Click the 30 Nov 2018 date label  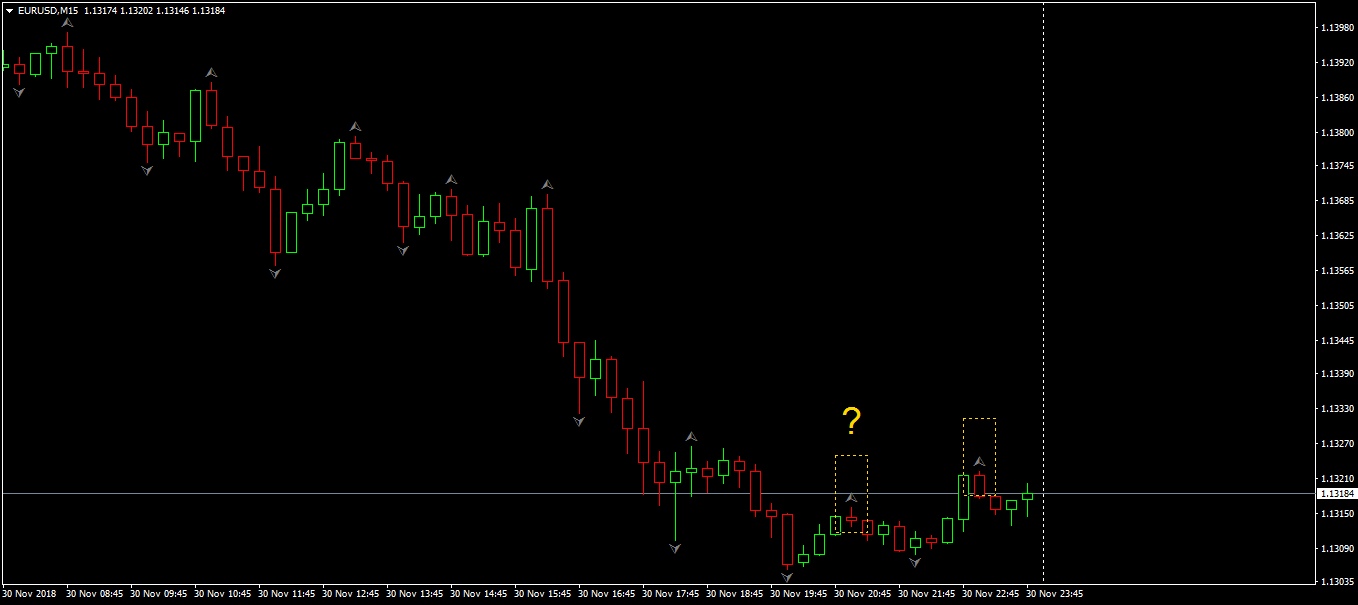coord(30,593)
